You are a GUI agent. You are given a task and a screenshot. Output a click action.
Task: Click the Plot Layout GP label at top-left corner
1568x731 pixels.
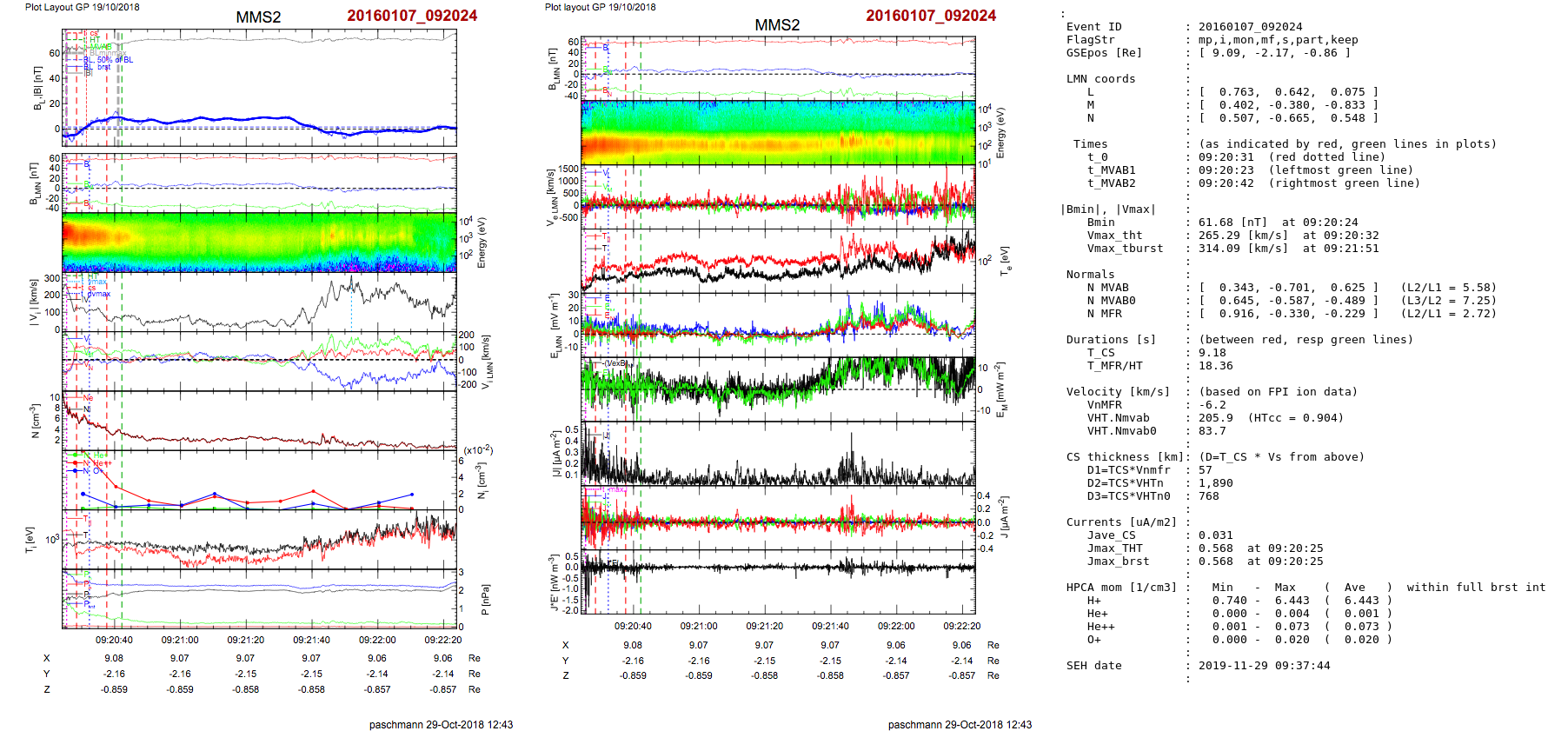pyautogui.click(x=82, y=7)
